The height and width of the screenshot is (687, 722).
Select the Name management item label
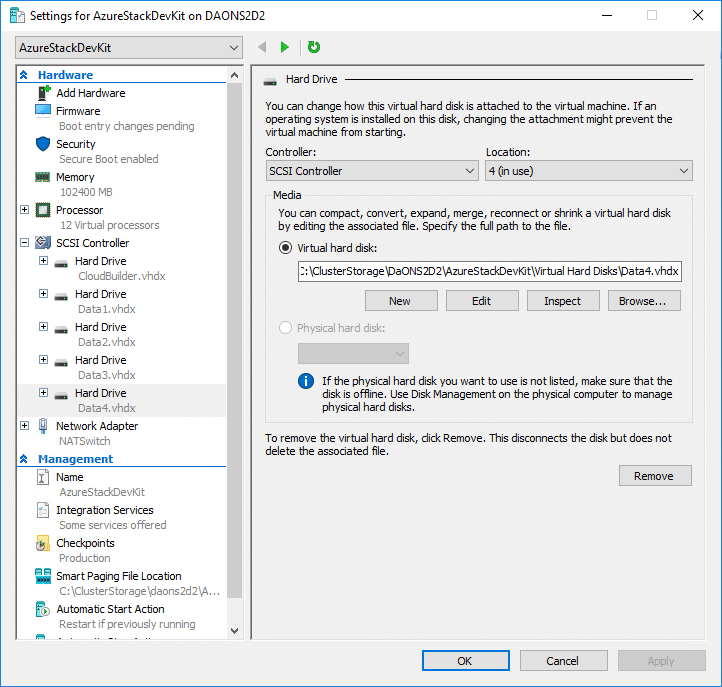tap(70, 477)
